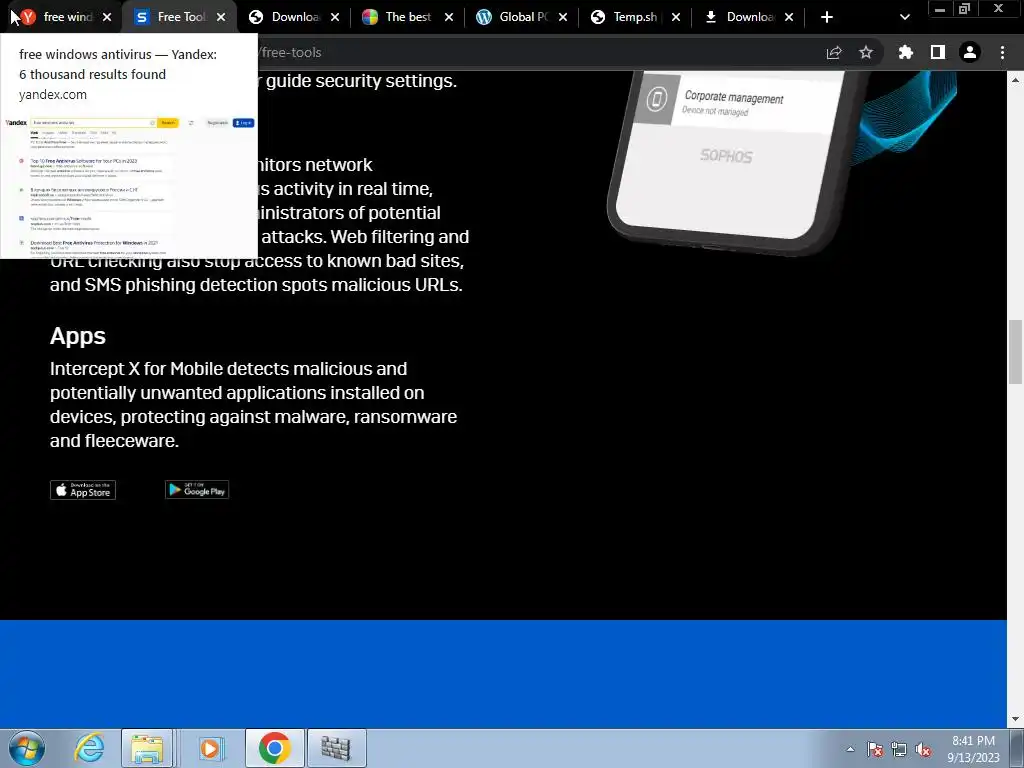Open a new tab with plus button
Screen dimensions: 1024x768
[827, 17]
